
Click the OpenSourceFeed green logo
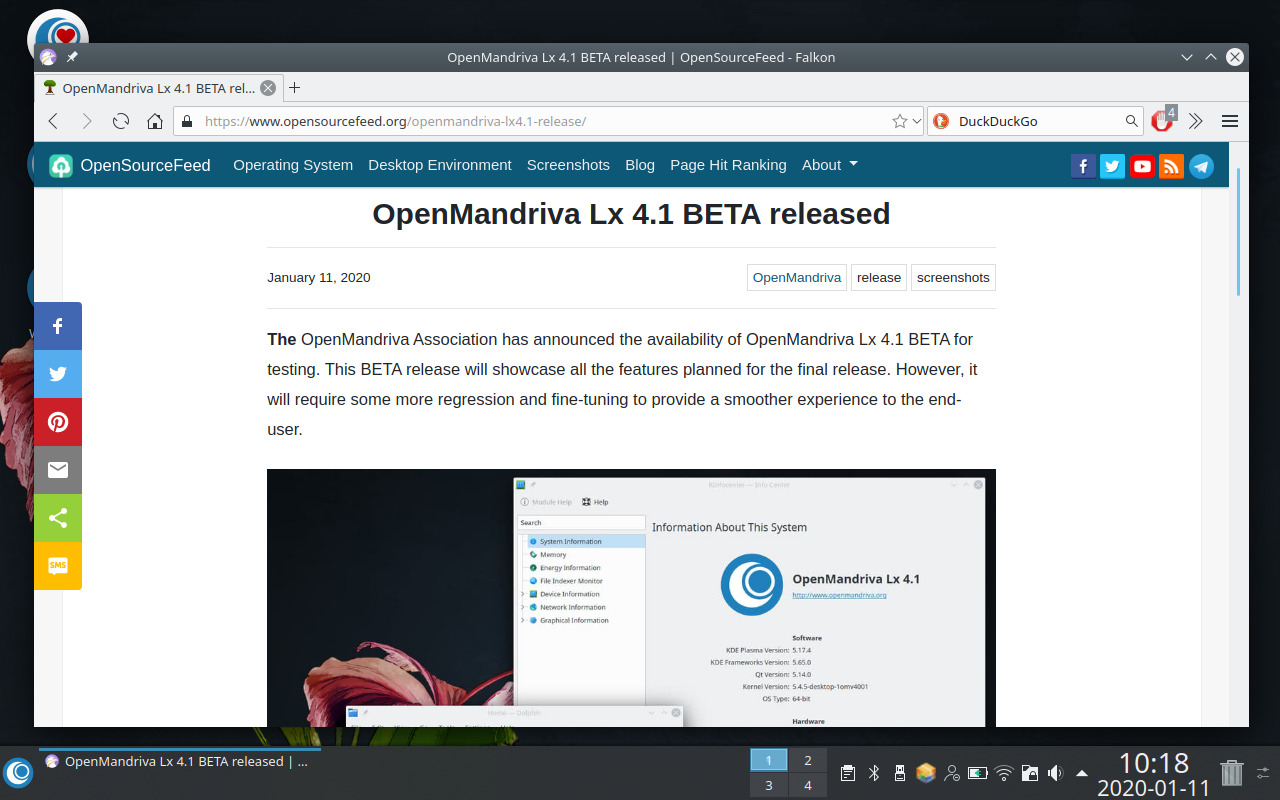point(60,165)
